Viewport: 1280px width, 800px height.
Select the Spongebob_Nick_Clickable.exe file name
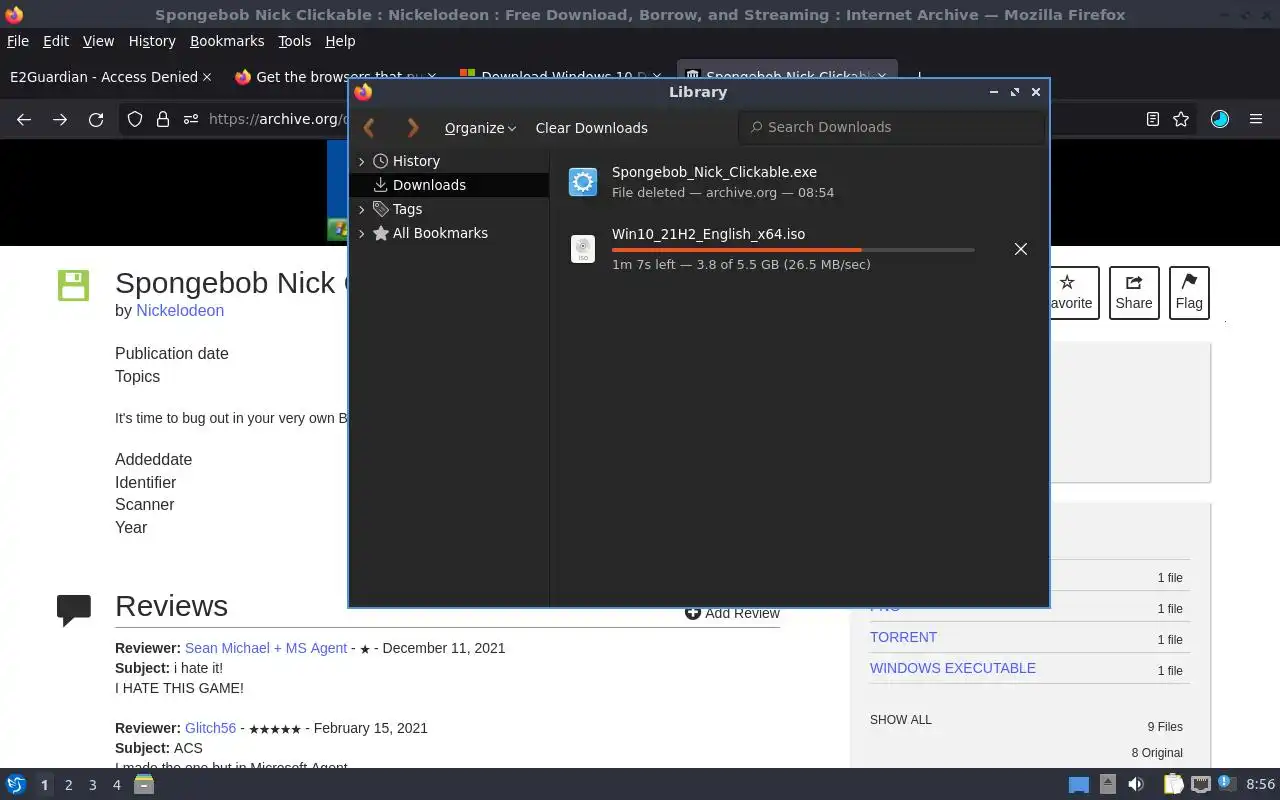pyautogui.click(x=714, y=172)
